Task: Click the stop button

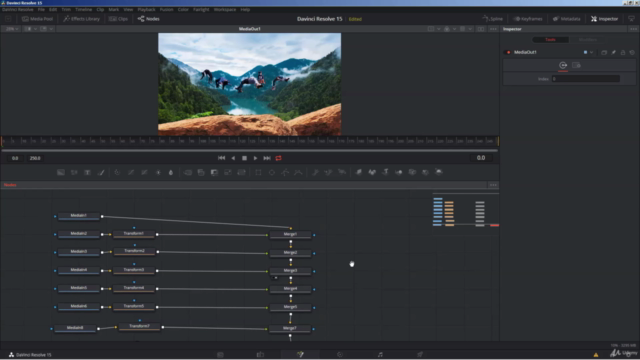Action: pyautogui.click(x=244, y=158)
